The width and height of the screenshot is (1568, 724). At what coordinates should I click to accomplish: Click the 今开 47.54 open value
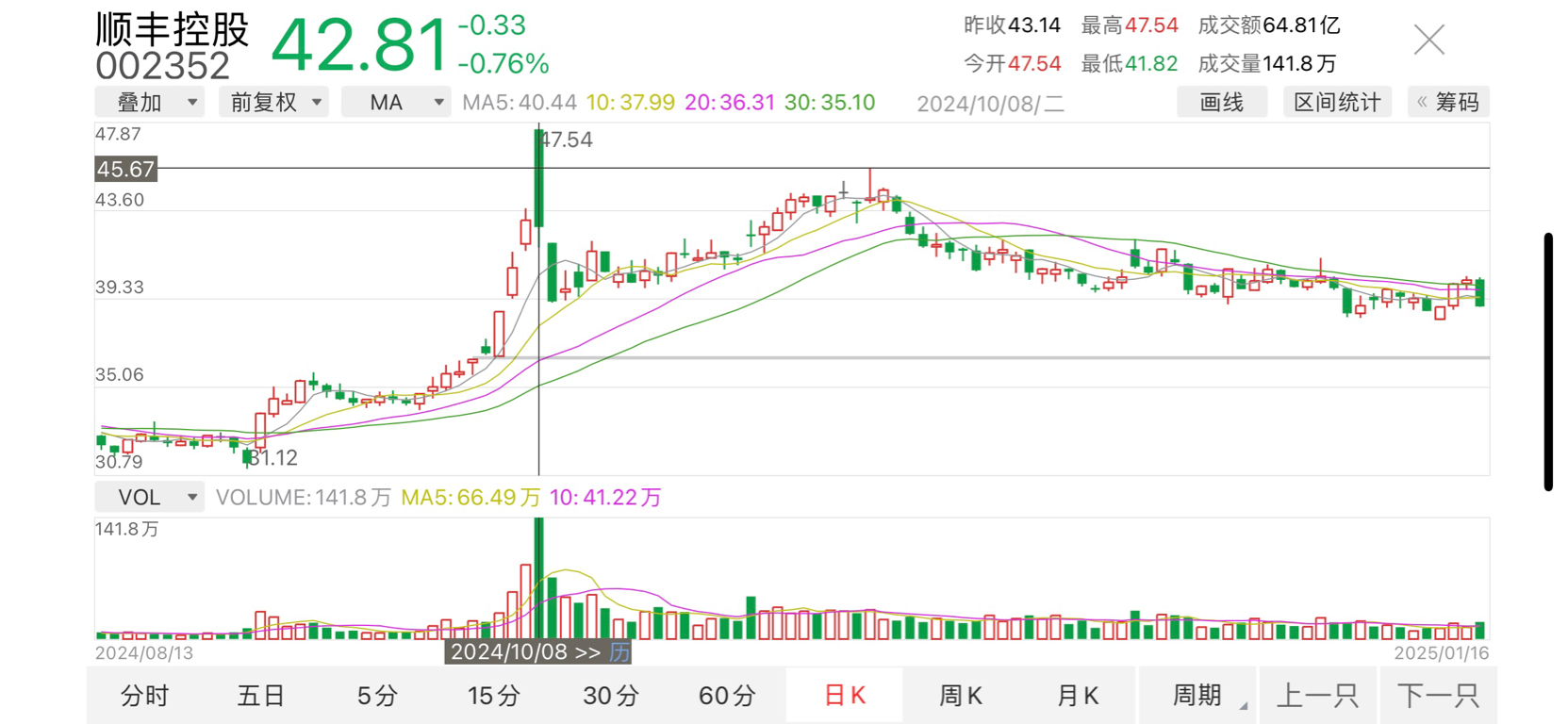click(1012, 64)
